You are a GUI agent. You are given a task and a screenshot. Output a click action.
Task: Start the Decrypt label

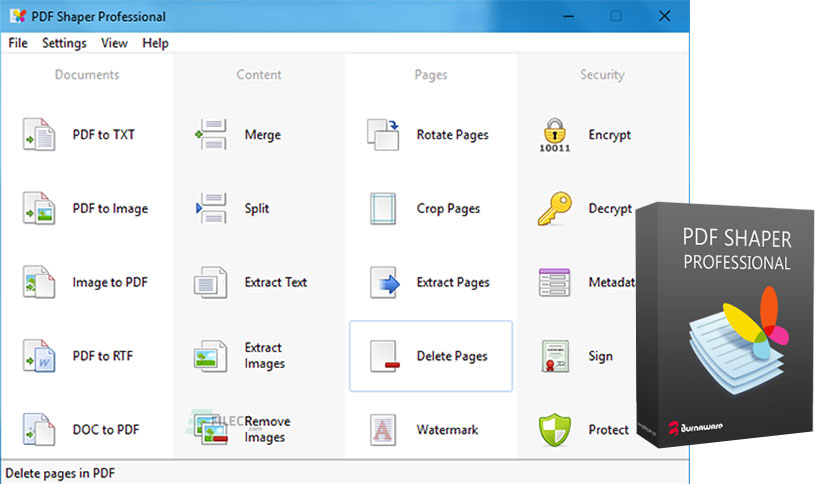coord(610,208)
